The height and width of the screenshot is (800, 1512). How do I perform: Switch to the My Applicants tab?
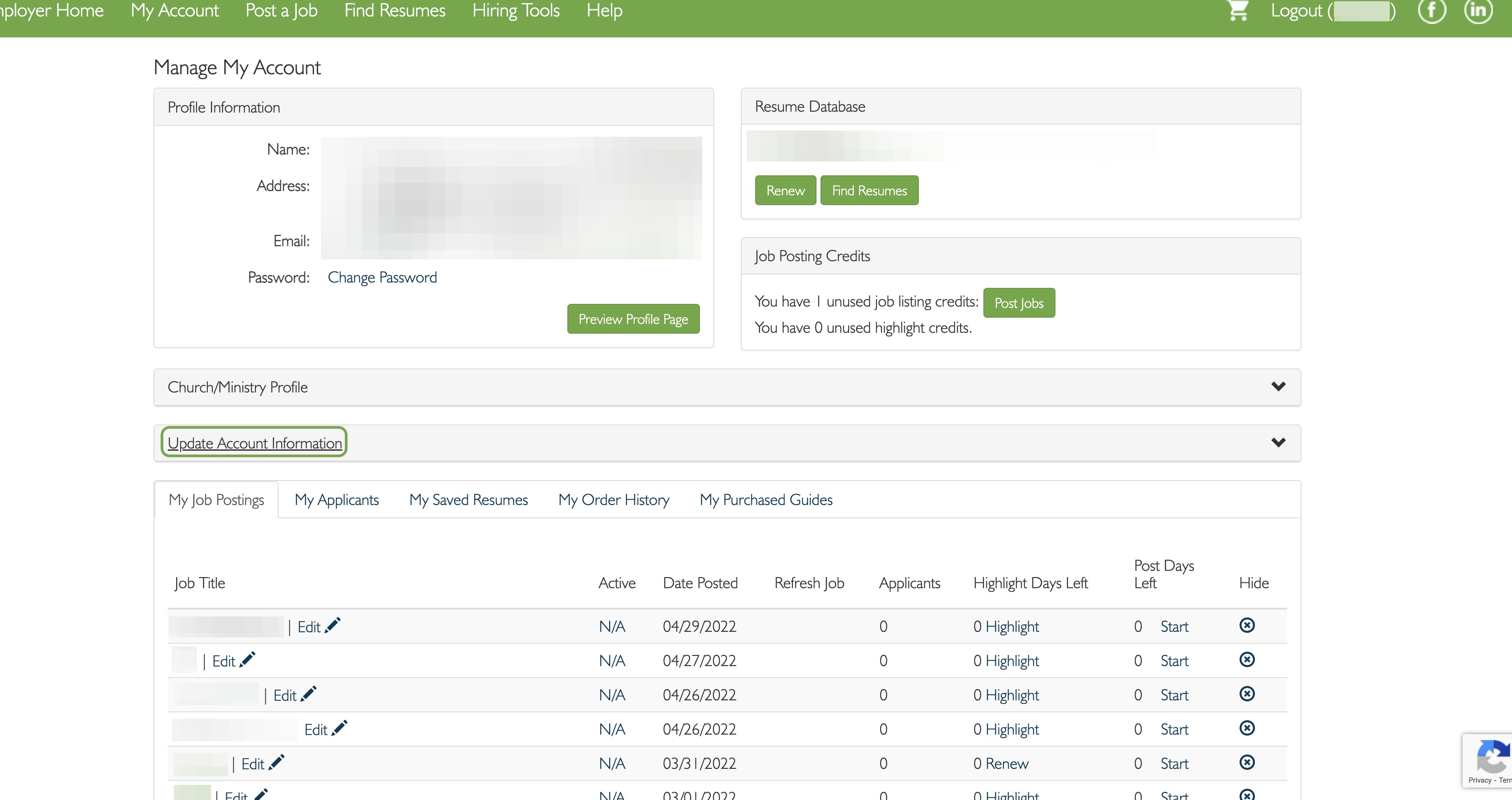coord(336,500)
